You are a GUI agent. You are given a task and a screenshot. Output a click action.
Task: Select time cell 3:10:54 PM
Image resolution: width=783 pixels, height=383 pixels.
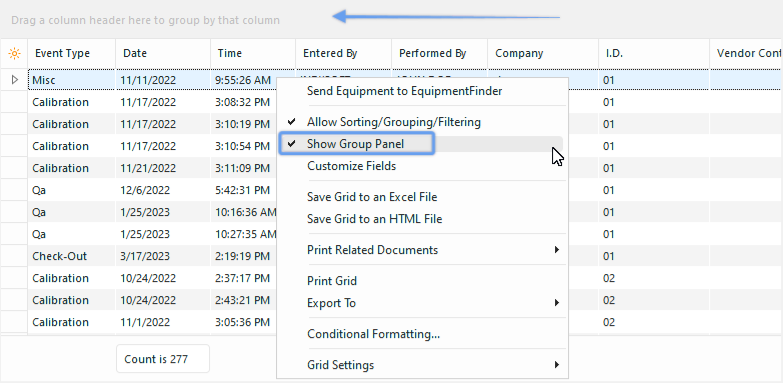(244, 146)
